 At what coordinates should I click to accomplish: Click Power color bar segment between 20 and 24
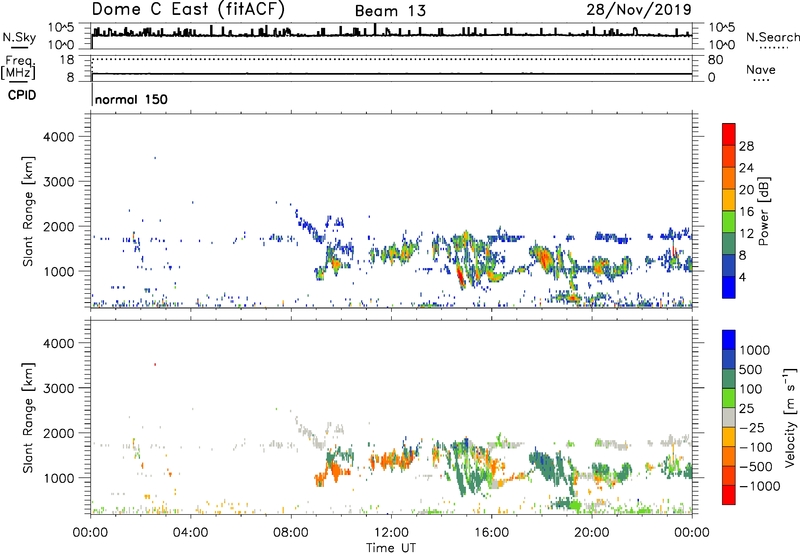(x=729, y=178)
